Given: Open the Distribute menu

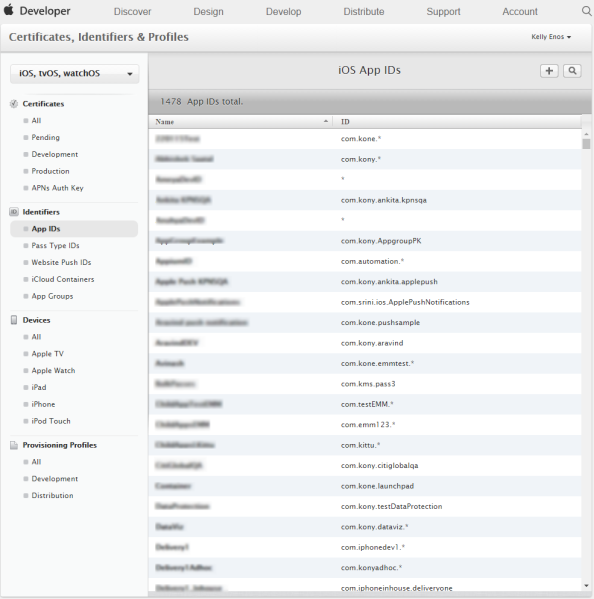Looking at the screenshot, I should click(364, 11).
